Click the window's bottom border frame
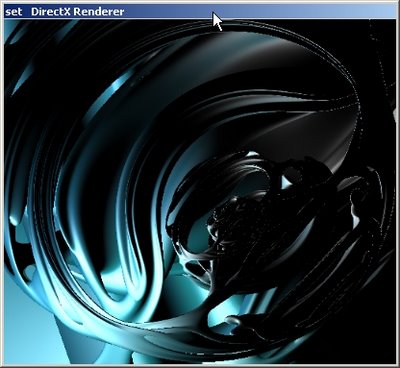400x368 pixels. tap(200, 366)
